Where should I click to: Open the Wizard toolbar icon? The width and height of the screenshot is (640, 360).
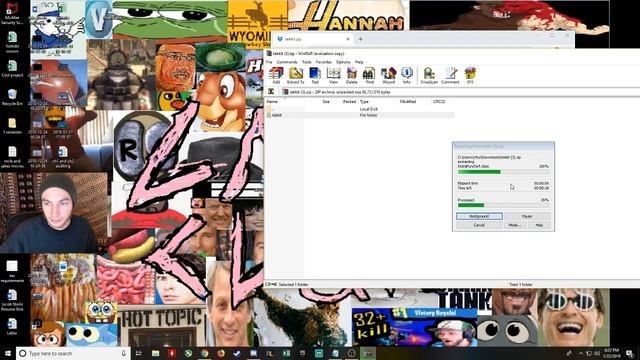coord(388,76)
